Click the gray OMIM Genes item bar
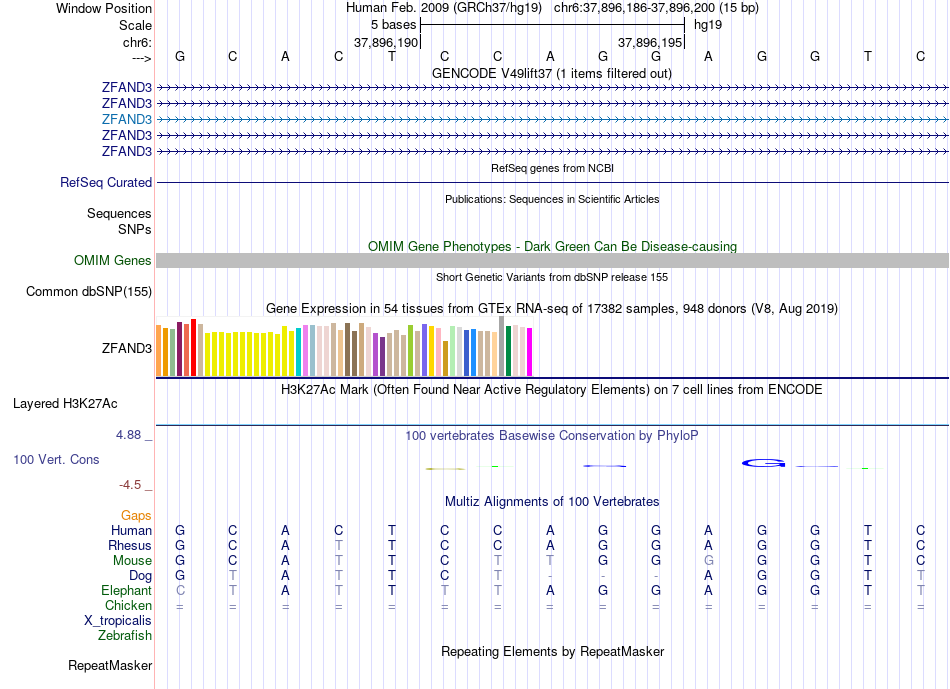Image resolution: width=950 pixels, height=689 pixels. [x=552, y=261]
